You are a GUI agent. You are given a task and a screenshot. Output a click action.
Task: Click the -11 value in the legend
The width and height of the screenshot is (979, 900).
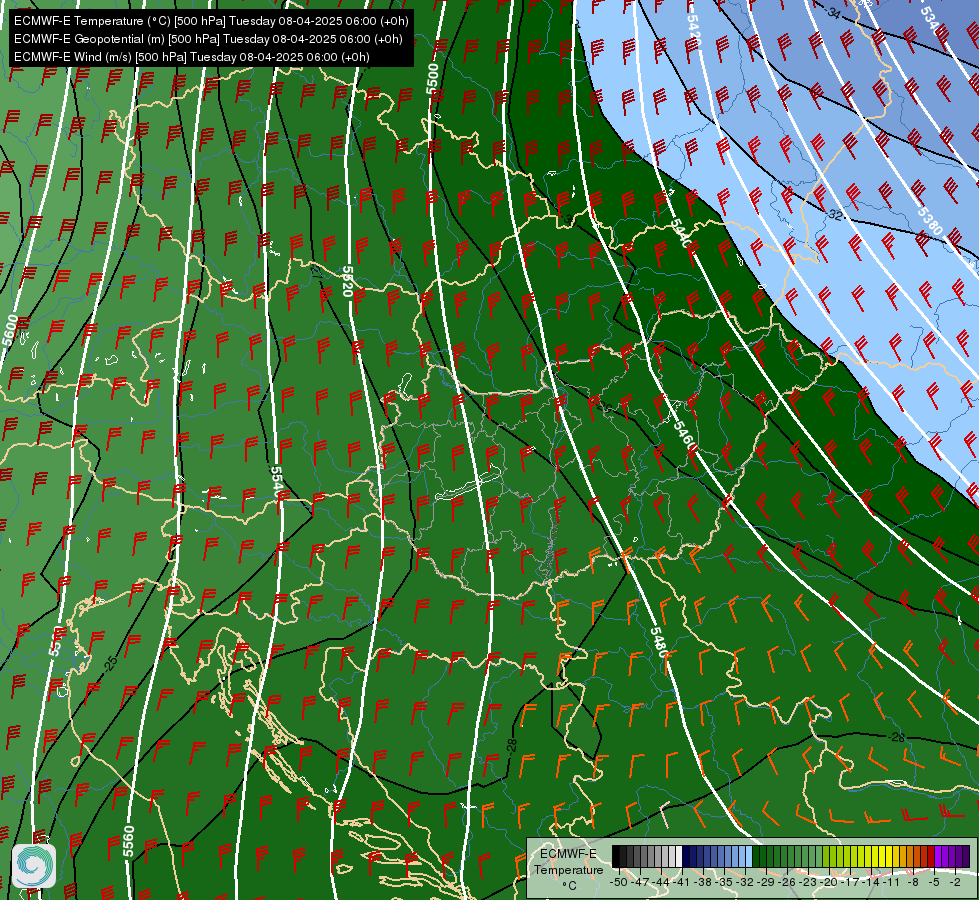pyautogui.click(x=892, y=882)
